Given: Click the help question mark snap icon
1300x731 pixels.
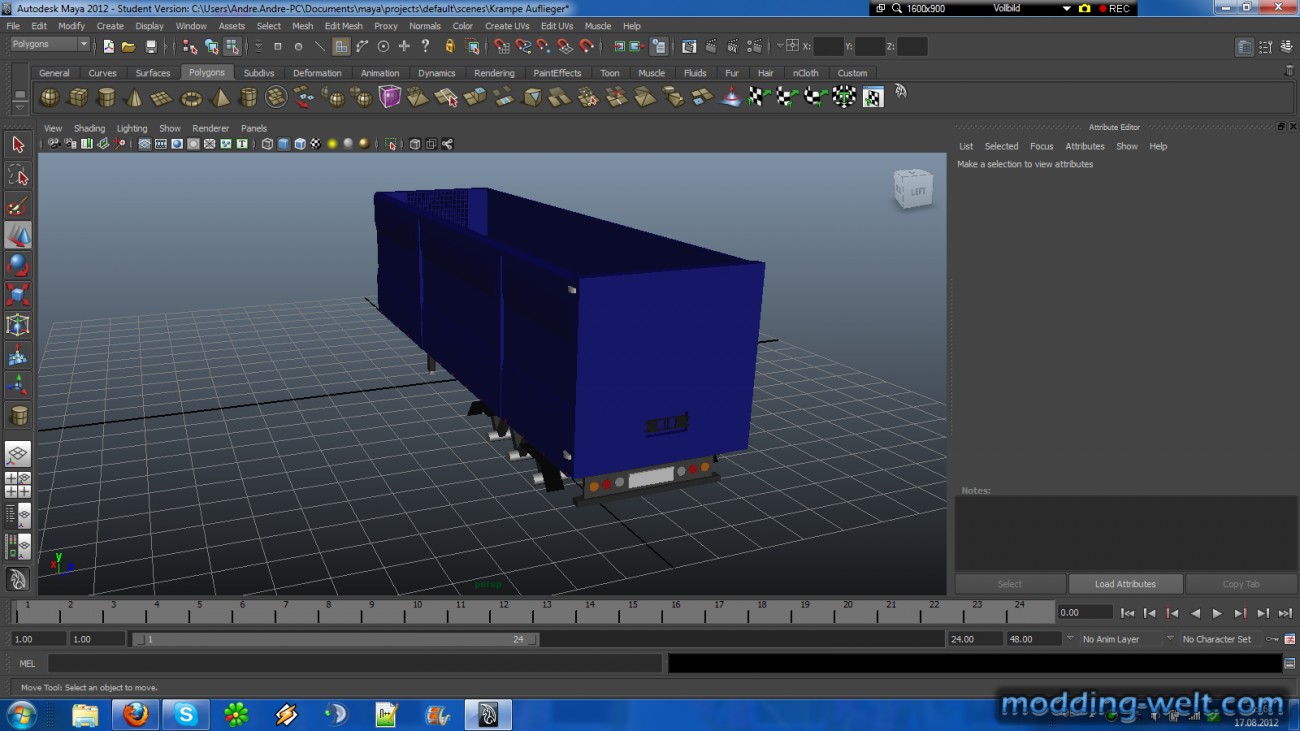Looking at the screenshot, I should click(426, 46).
